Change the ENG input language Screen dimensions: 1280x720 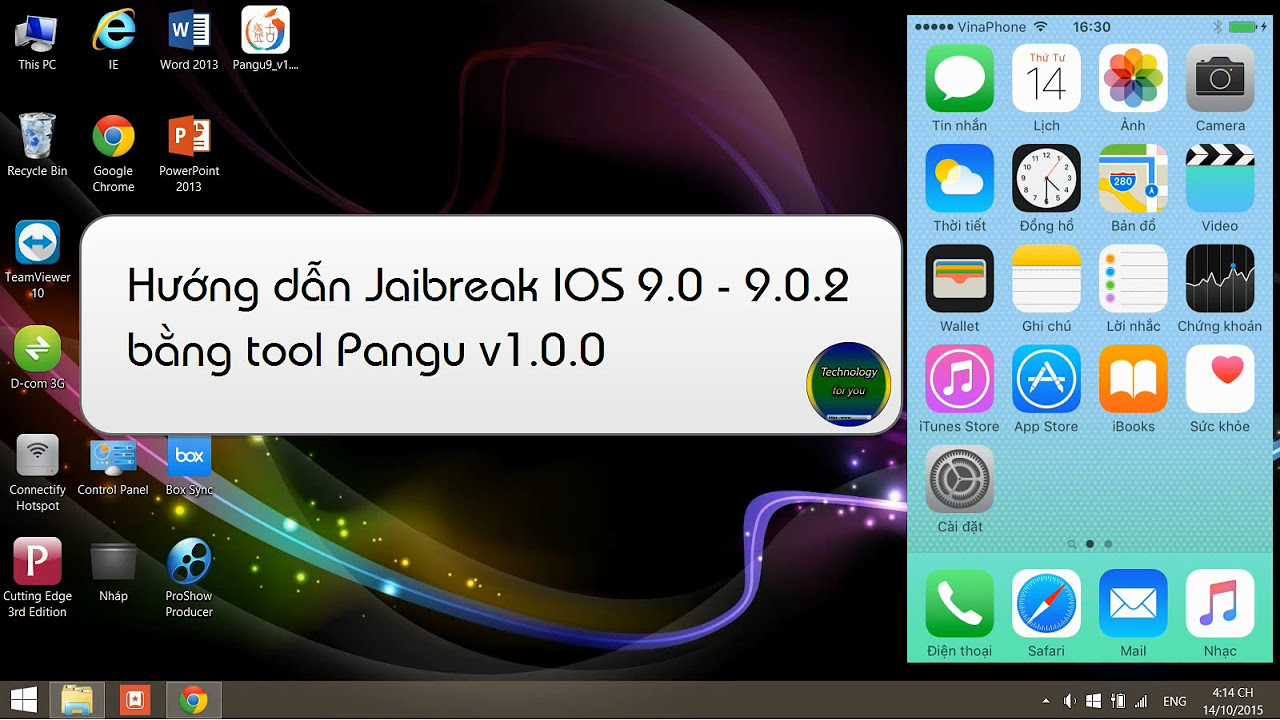pos(1175,701)
